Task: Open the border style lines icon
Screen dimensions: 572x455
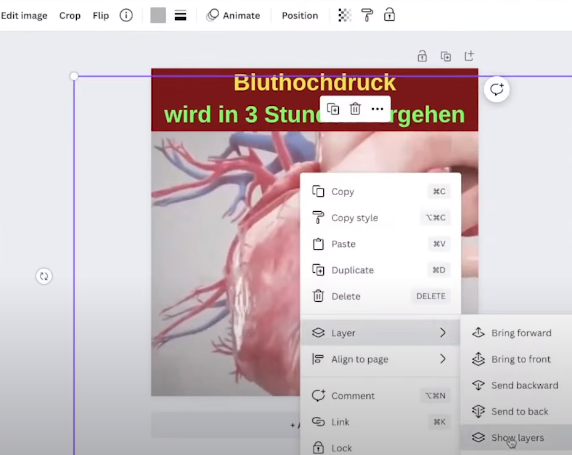Action: point(180,15)
